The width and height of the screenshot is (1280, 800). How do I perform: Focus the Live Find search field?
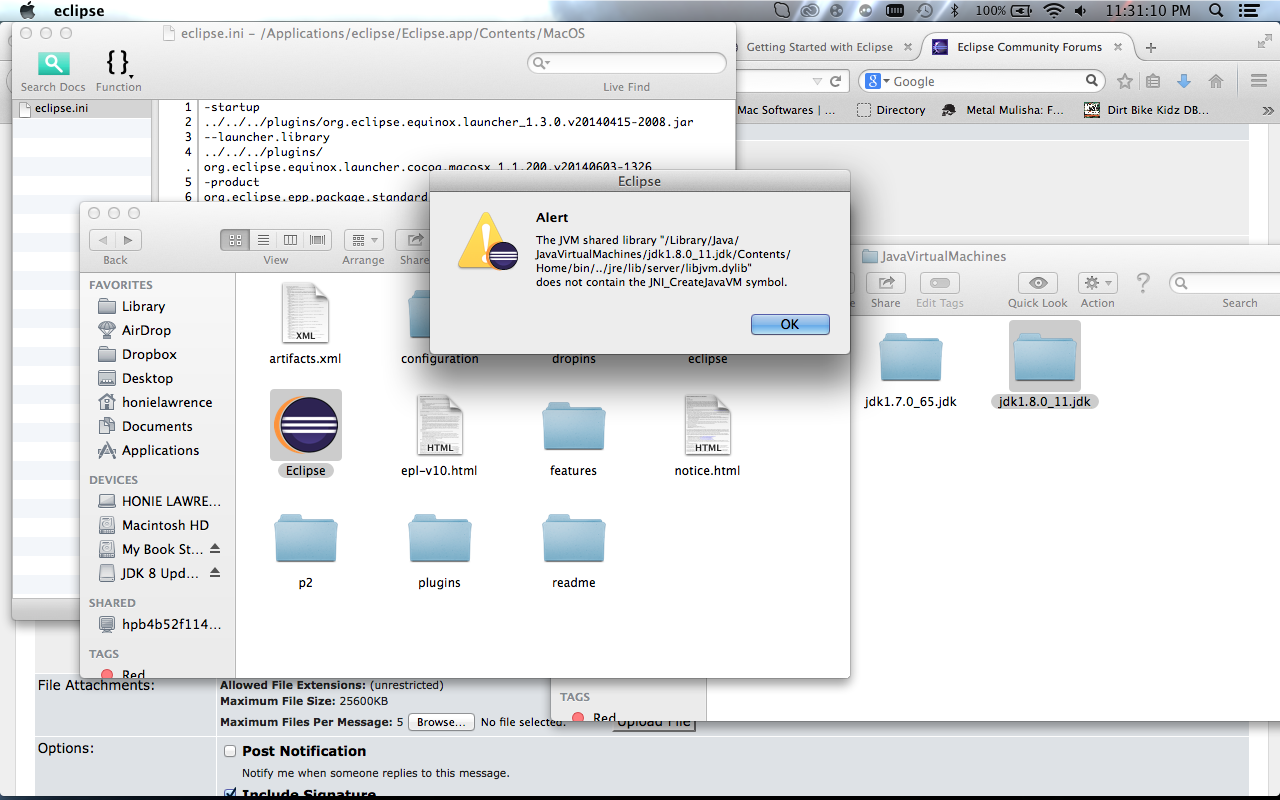[x=627, y=63]
